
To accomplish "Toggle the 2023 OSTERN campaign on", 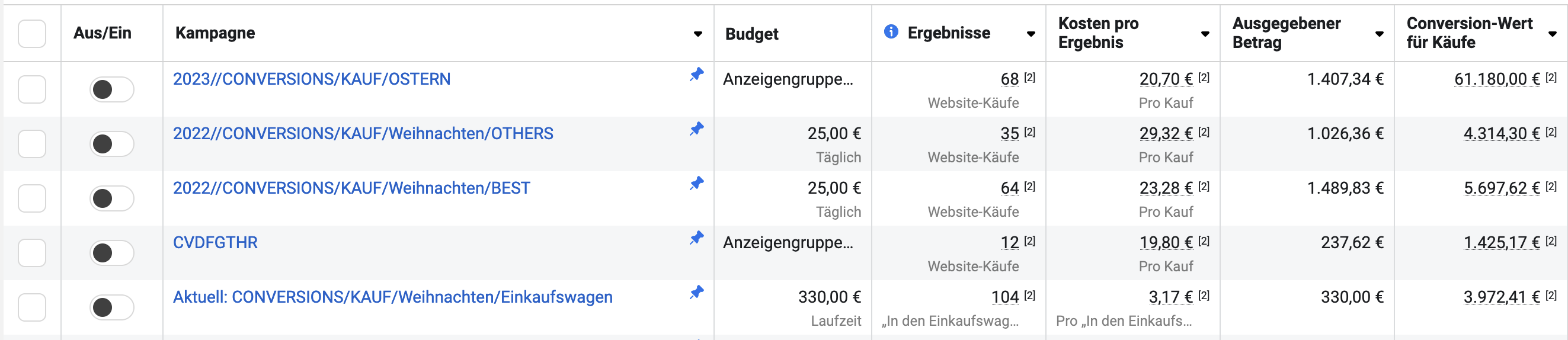I will 111,89.
